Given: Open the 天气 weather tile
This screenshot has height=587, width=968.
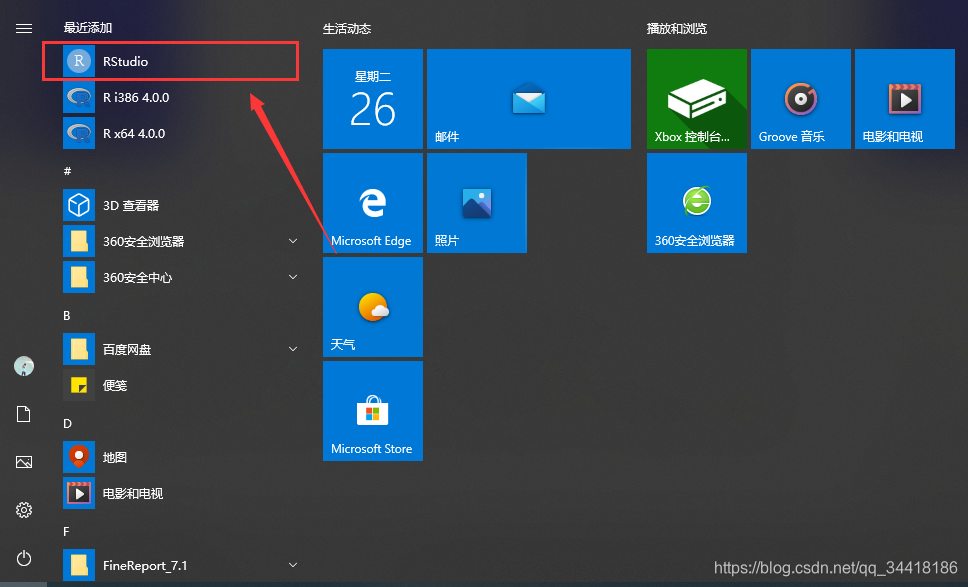Looking at the screenshot, I should 373,307.
